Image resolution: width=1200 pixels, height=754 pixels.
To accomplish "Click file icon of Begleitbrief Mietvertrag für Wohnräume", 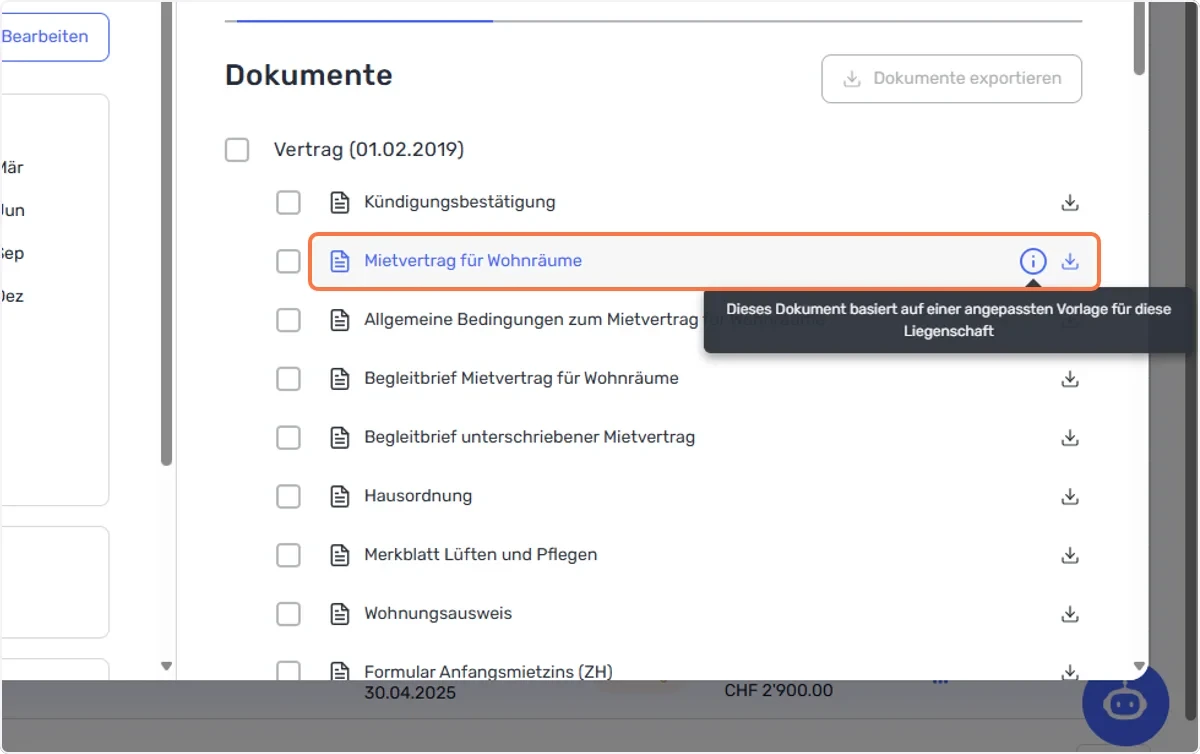I will (x=340, y=379).
